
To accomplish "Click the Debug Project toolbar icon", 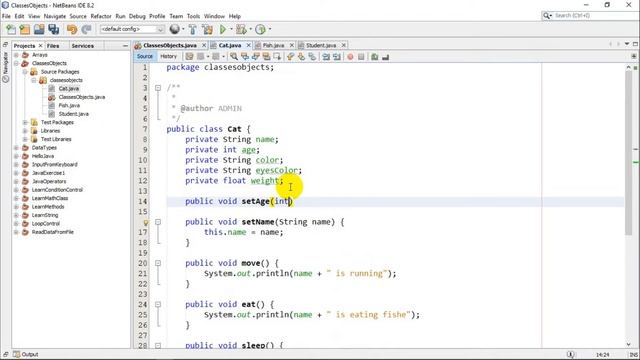I will 241,29.
